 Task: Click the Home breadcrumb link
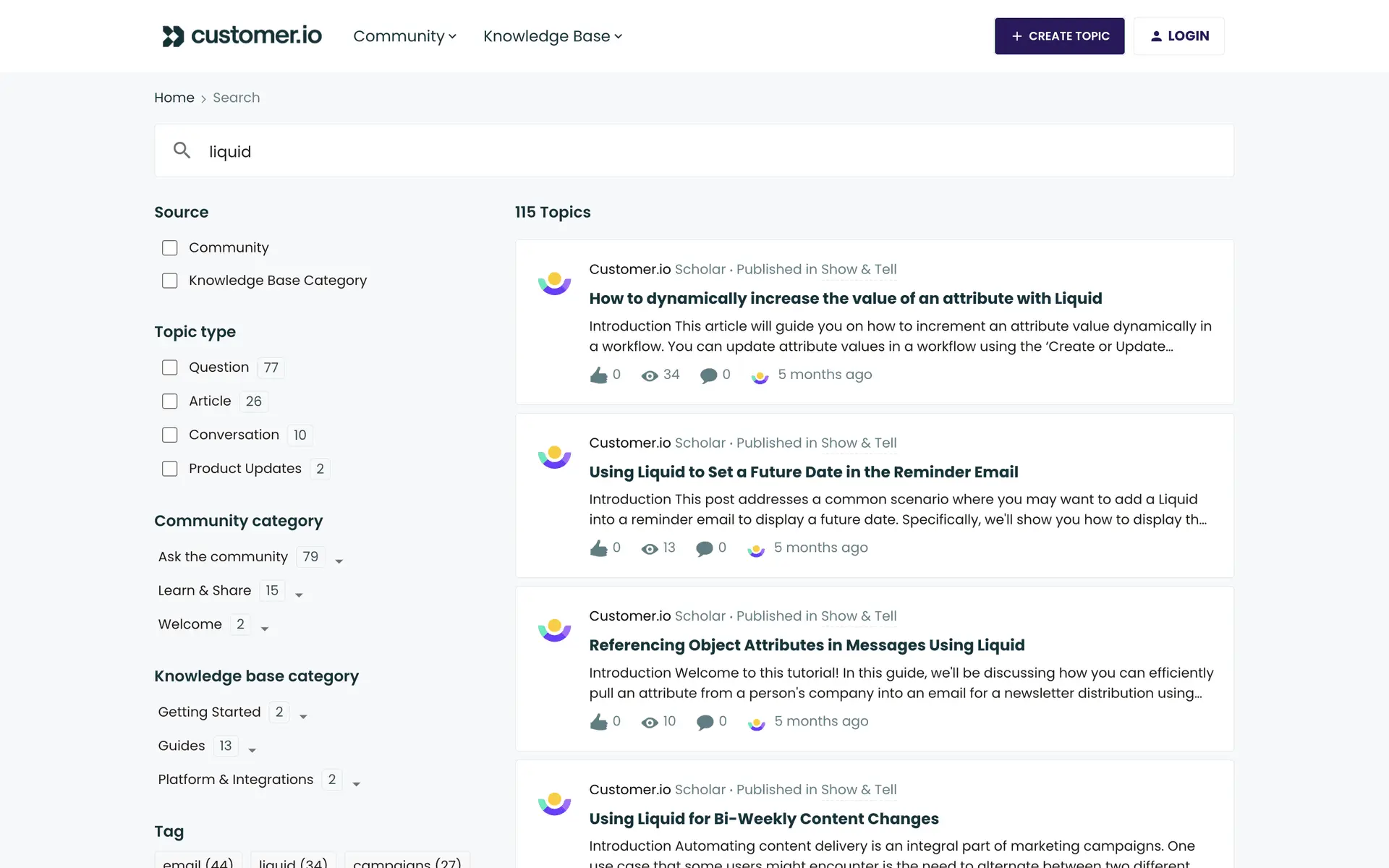pyautogui.click(x=174, y=98)
